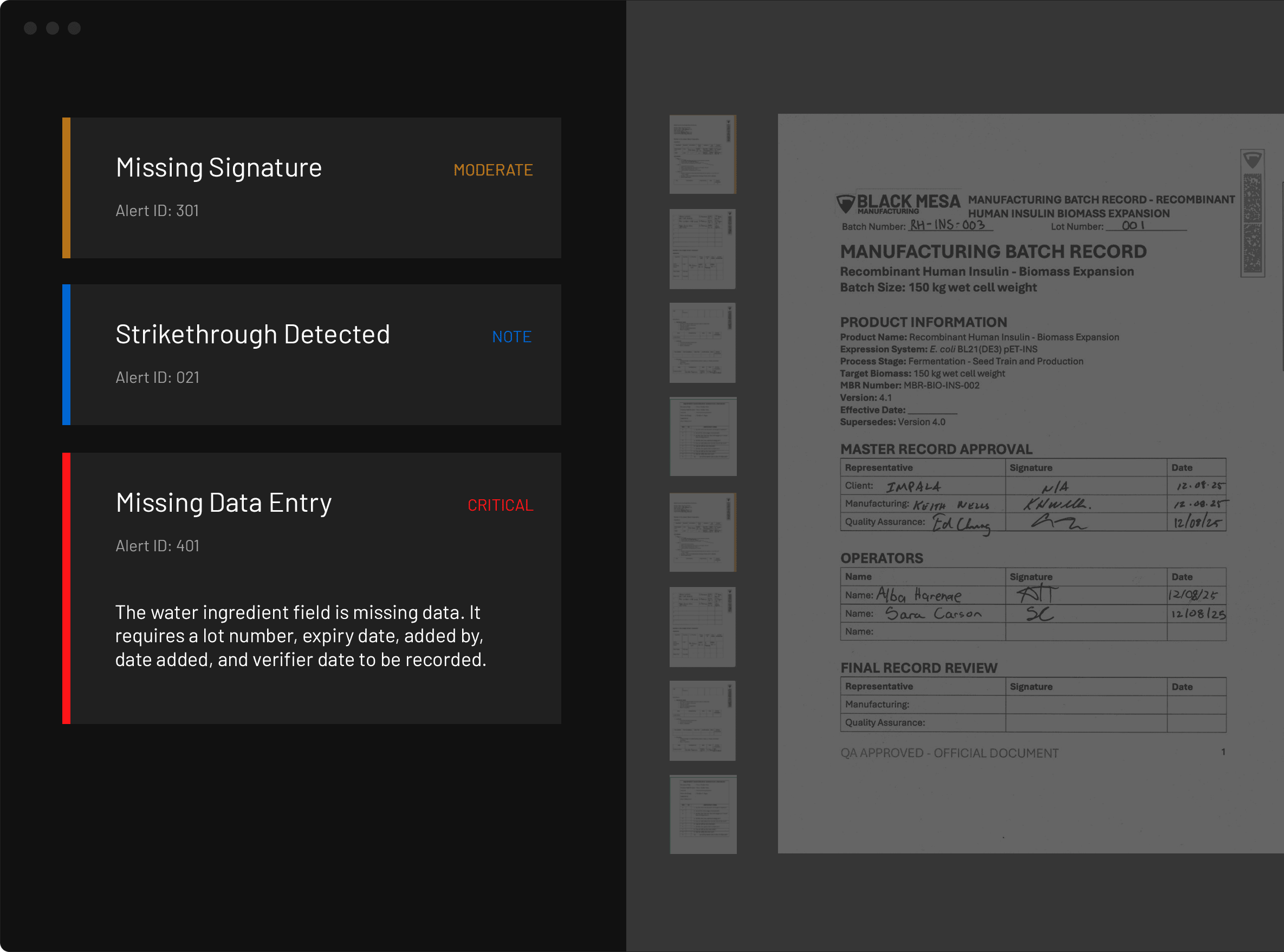
Task: Open the last page thumbnail in the strip
Action: point(702,814)
